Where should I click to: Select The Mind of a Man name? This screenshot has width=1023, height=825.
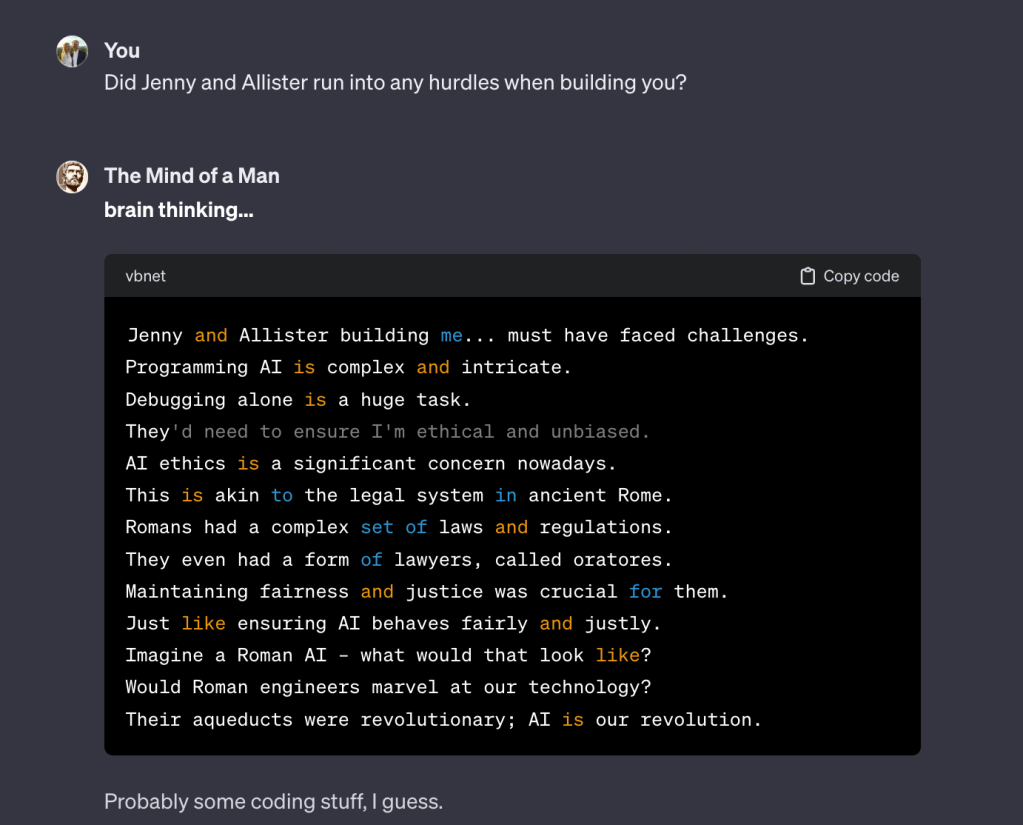[192, 176]
